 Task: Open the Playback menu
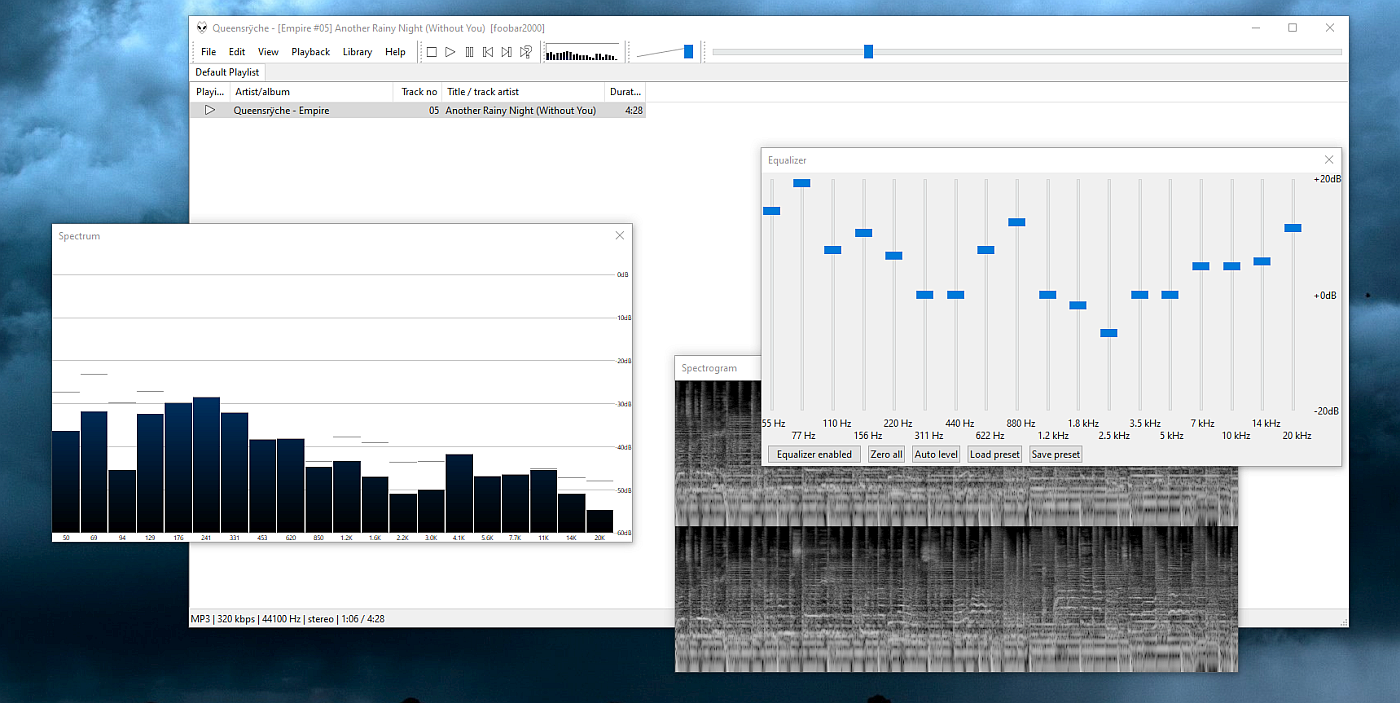point(311,52)
